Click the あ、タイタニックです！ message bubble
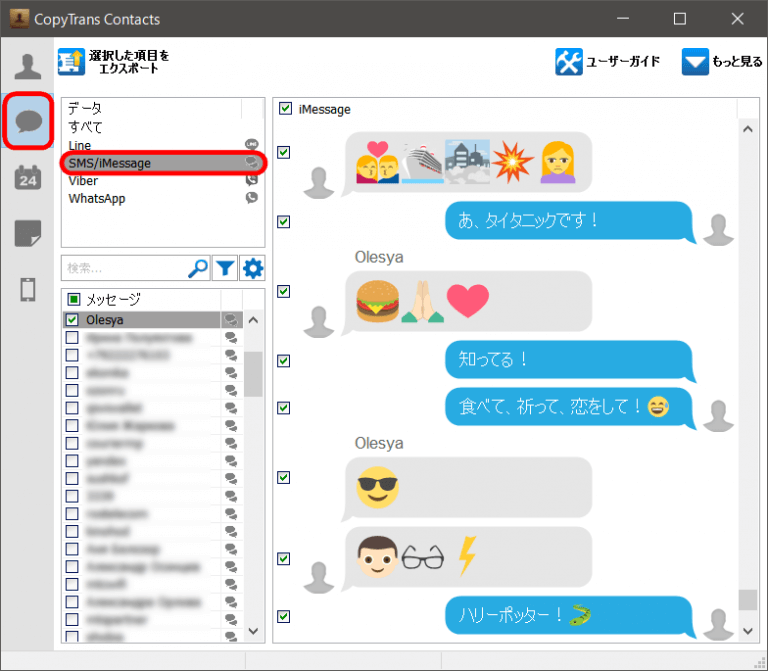Viewport: 768px width, 671px height. 570,222
